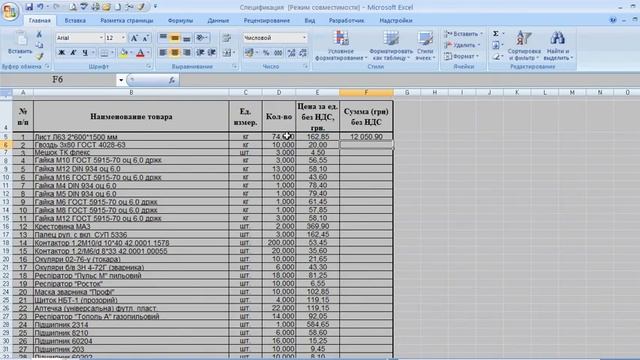640x360 pixels.
Task: Toggle bold (Ж) formatting
Action: 62,53
